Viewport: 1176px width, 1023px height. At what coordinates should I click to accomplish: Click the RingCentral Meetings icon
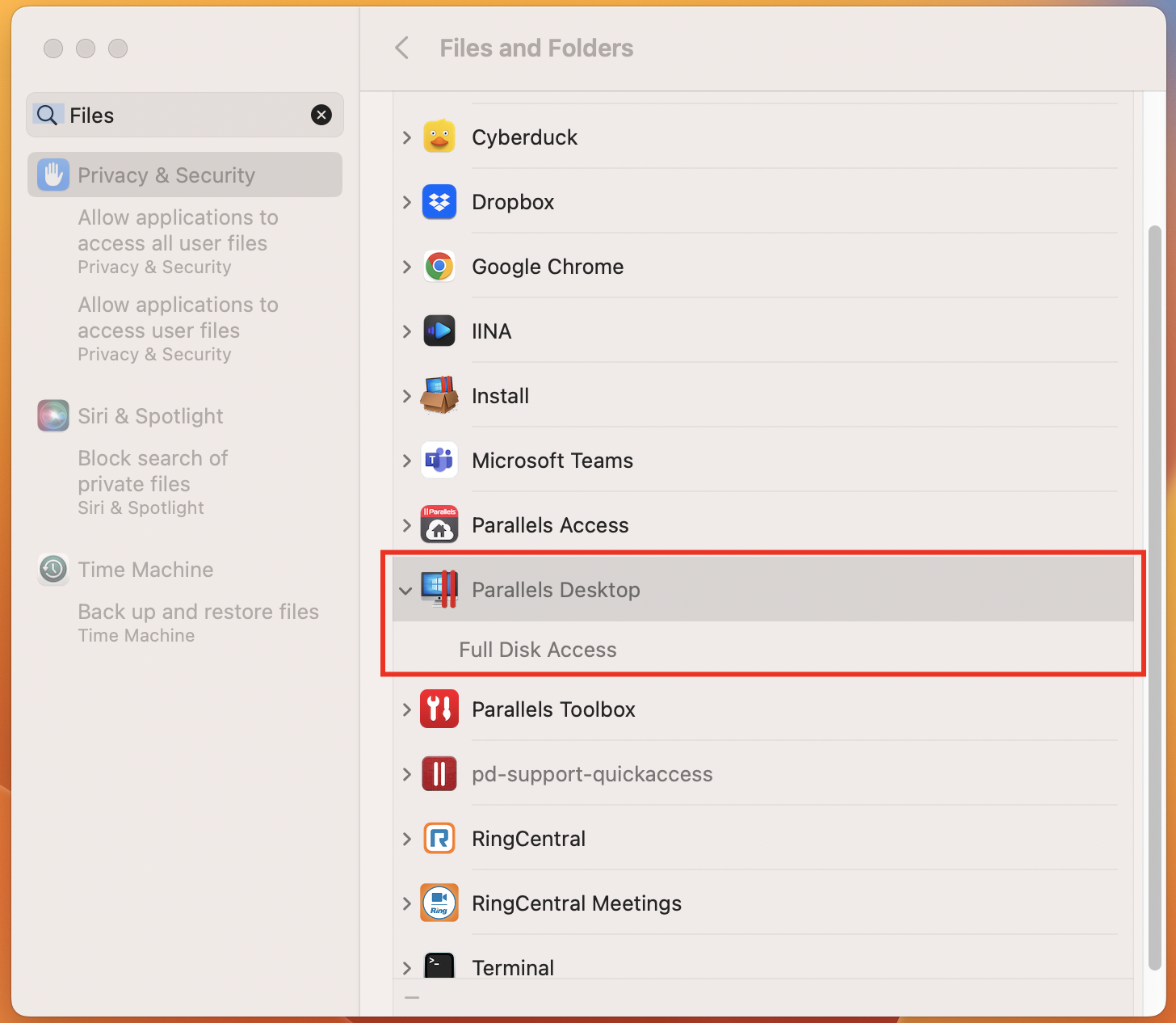tap(439, 903)
